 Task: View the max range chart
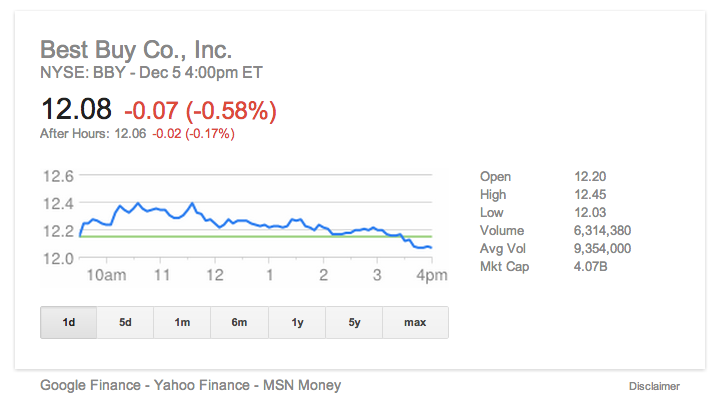tap(415, 323)
